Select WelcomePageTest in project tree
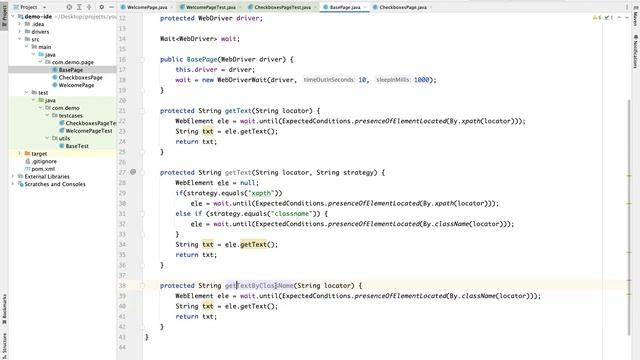 click(x=89, y=131)
